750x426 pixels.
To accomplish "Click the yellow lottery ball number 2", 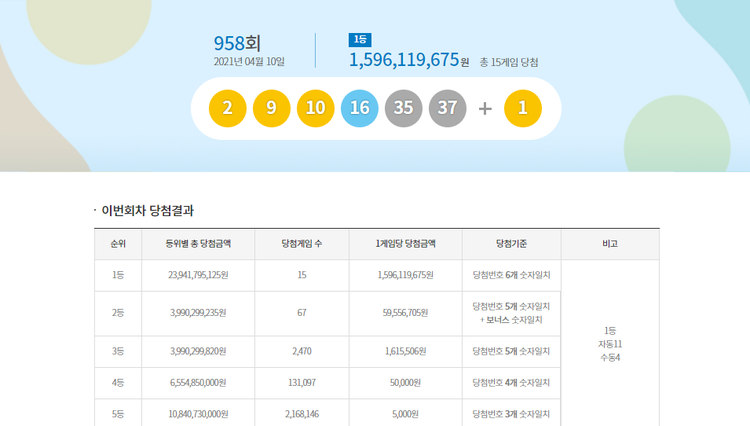I will tap(228, 109).
